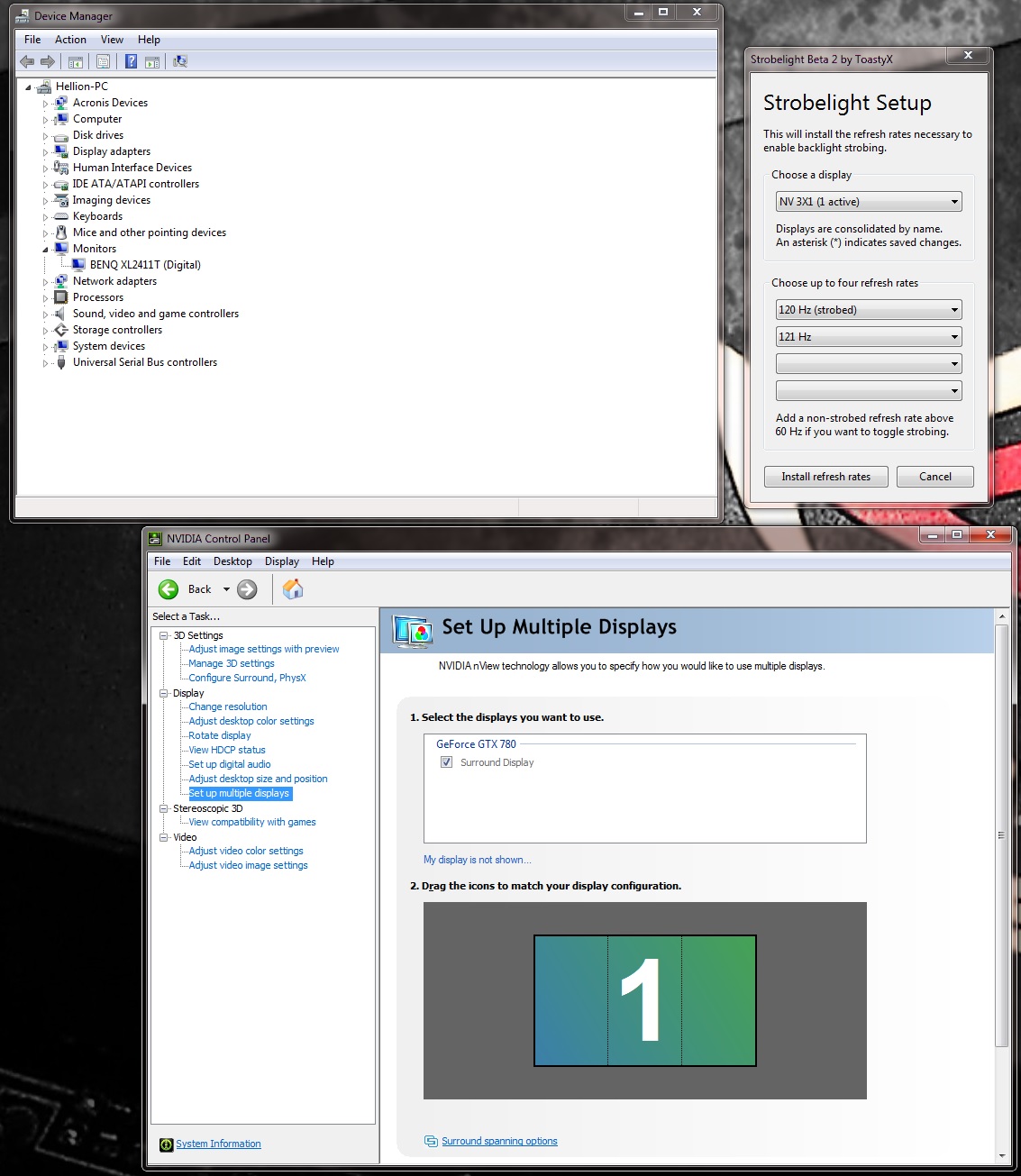
Task: Select the display 1 thumbnail
Action: click(x=644, y=1000)
